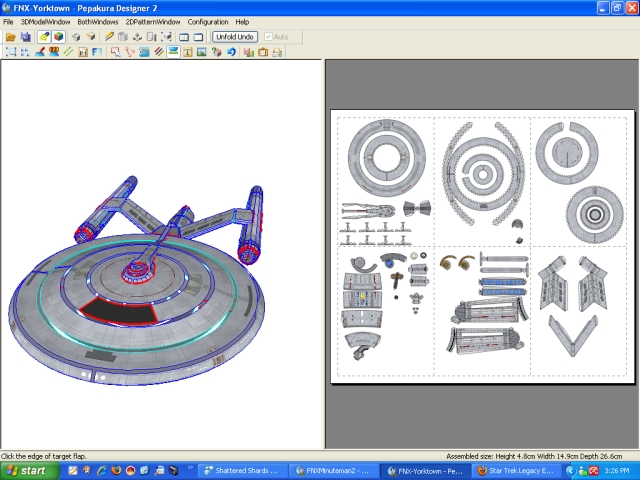
Task: Click the blue undo arrow icon
Action: (x=231, y=52)
